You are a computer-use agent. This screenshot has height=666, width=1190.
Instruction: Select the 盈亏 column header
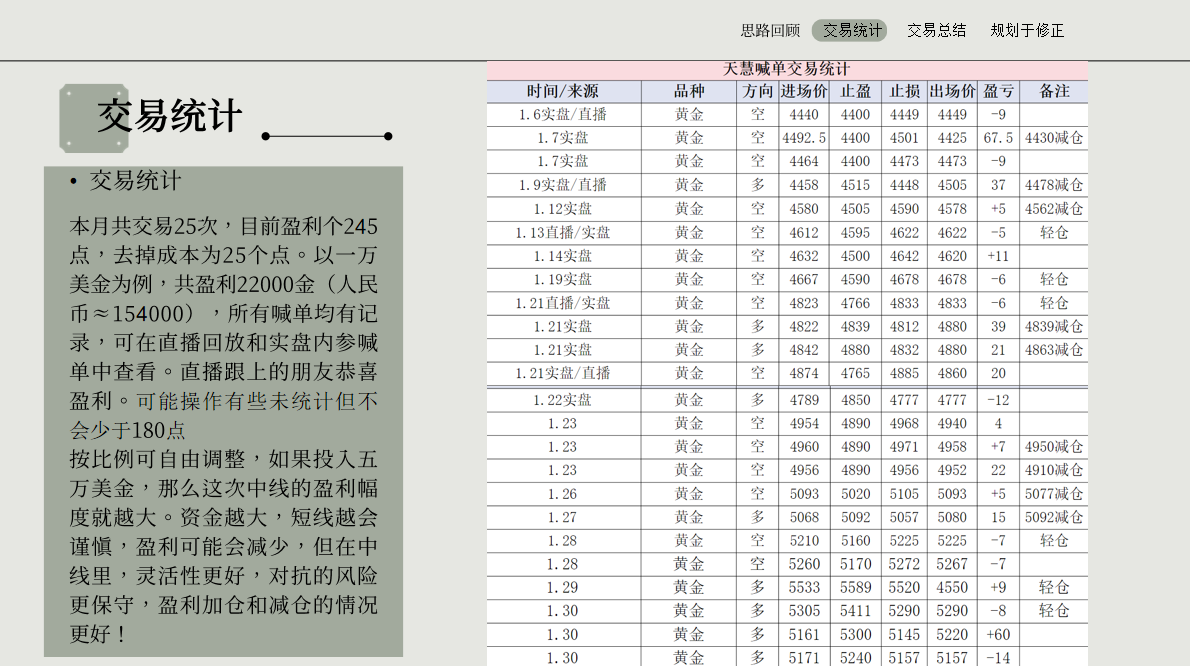coord(998,91)
